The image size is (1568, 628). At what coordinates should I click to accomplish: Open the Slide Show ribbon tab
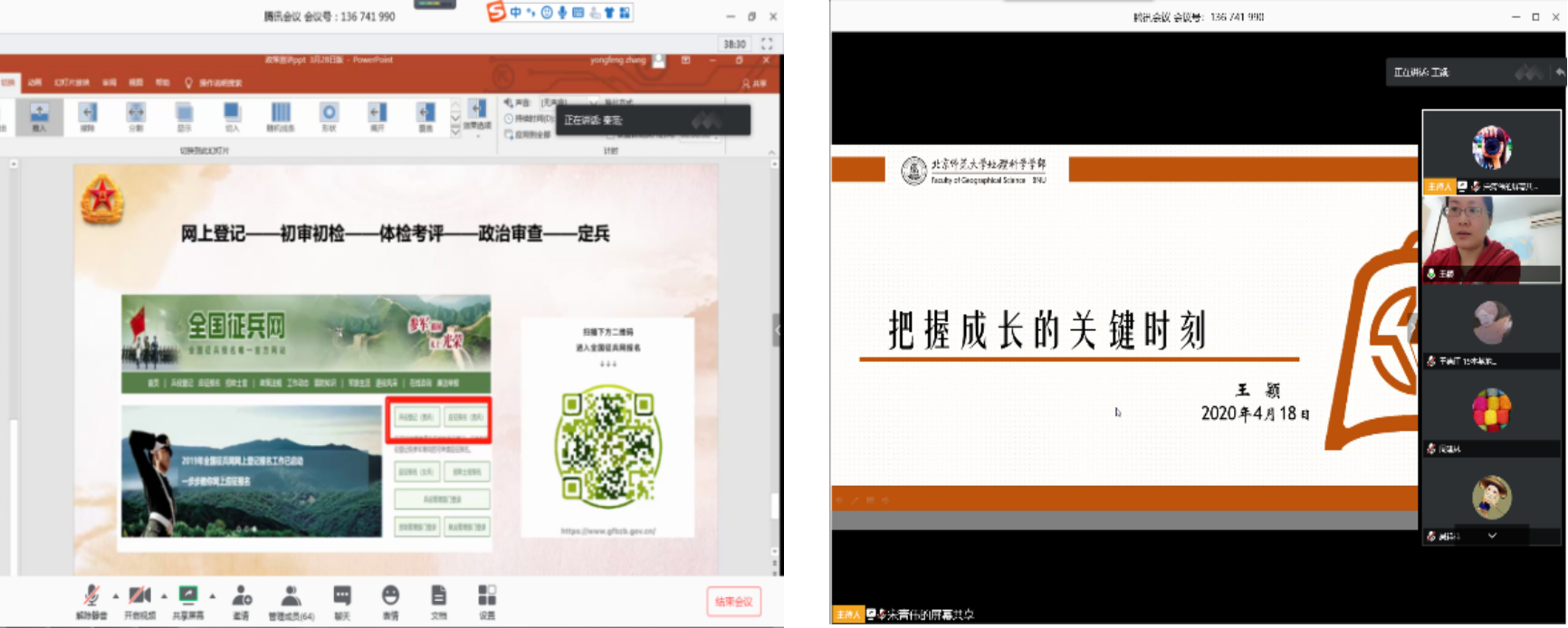coord(72,82)
